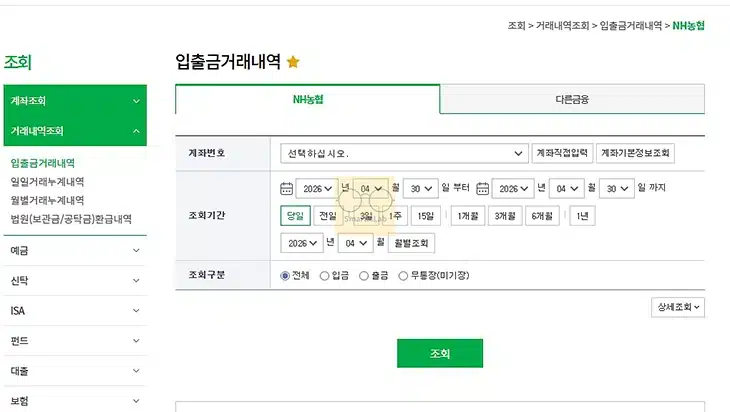730x412 pixels.
Task: Open the start date calendar icon
Action: point(286,189)
